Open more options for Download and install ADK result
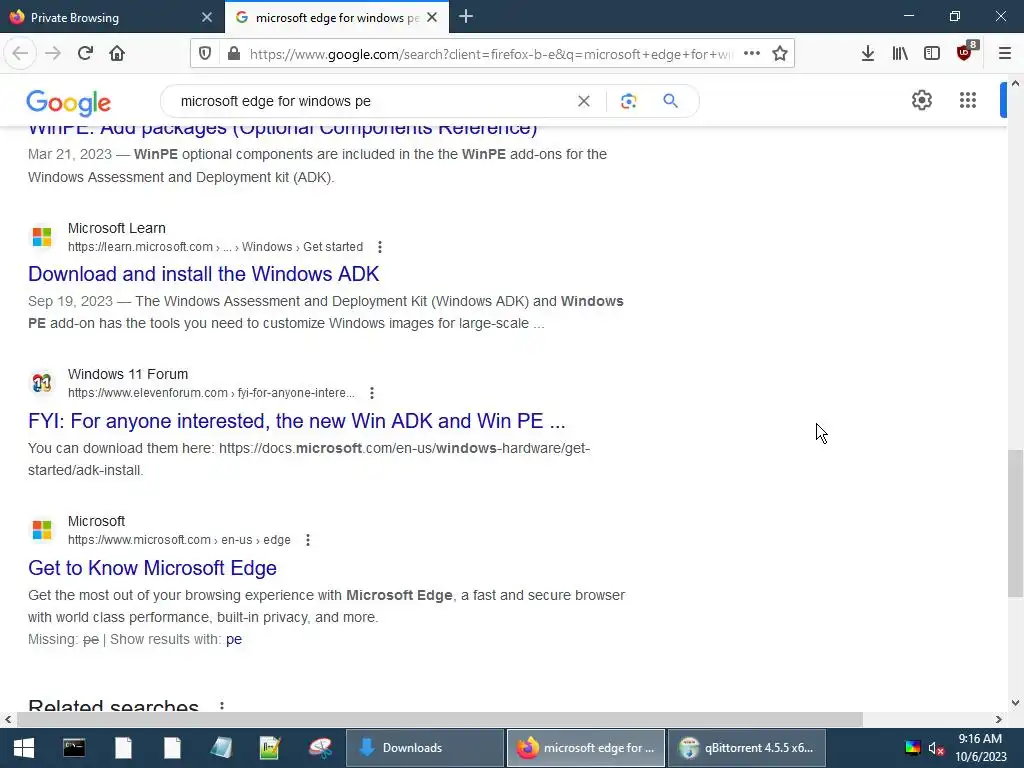The height and width of the screenshot is (768, 1024). click(379, 247)
